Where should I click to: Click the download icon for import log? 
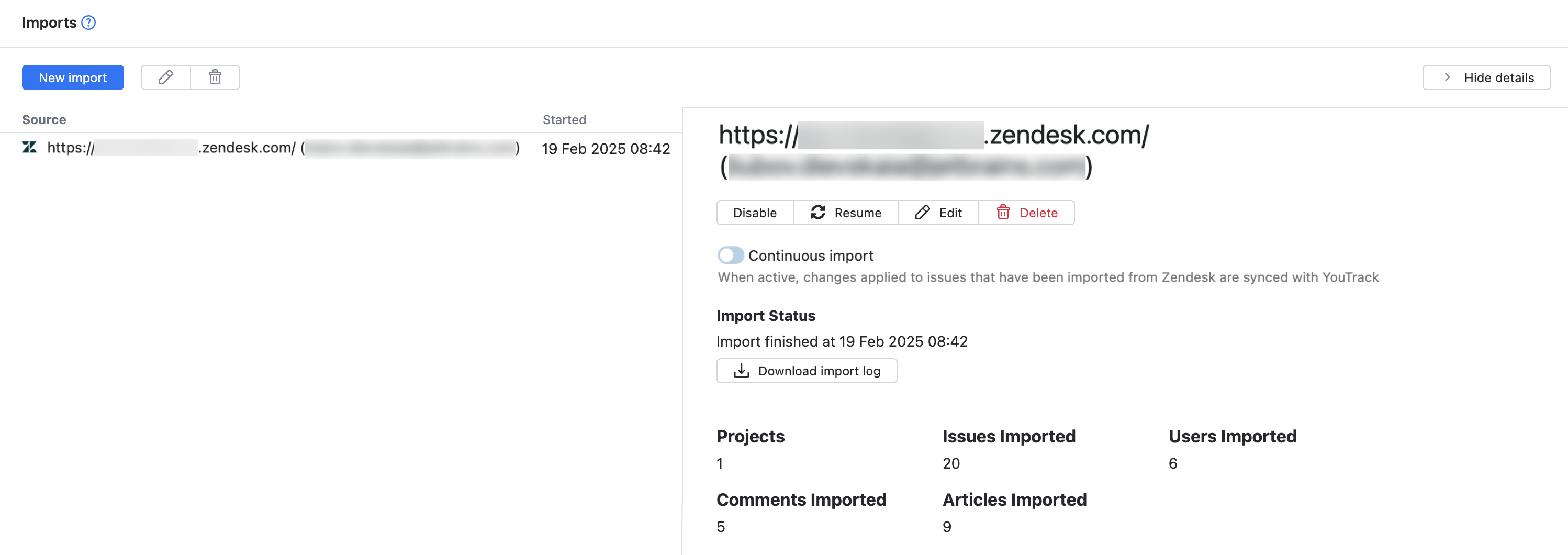(741, 371)
